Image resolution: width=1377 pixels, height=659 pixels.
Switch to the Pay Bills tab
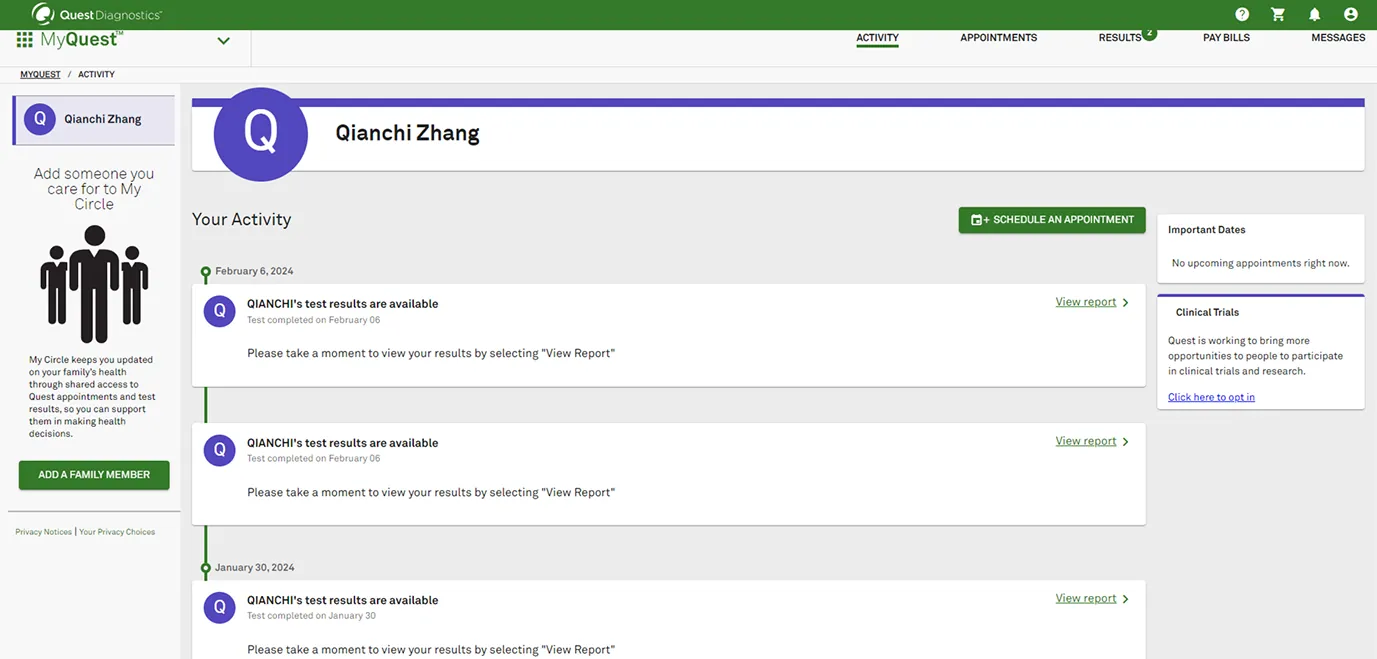pos(1226,38)
